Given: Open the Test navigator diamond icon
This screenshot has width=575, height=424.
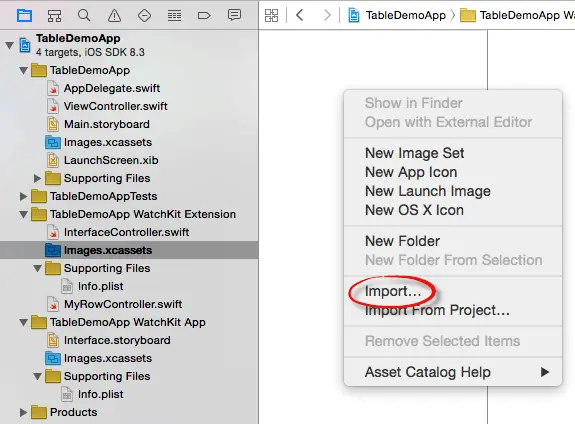Looking at the screenshot, I should coord(144,15).
